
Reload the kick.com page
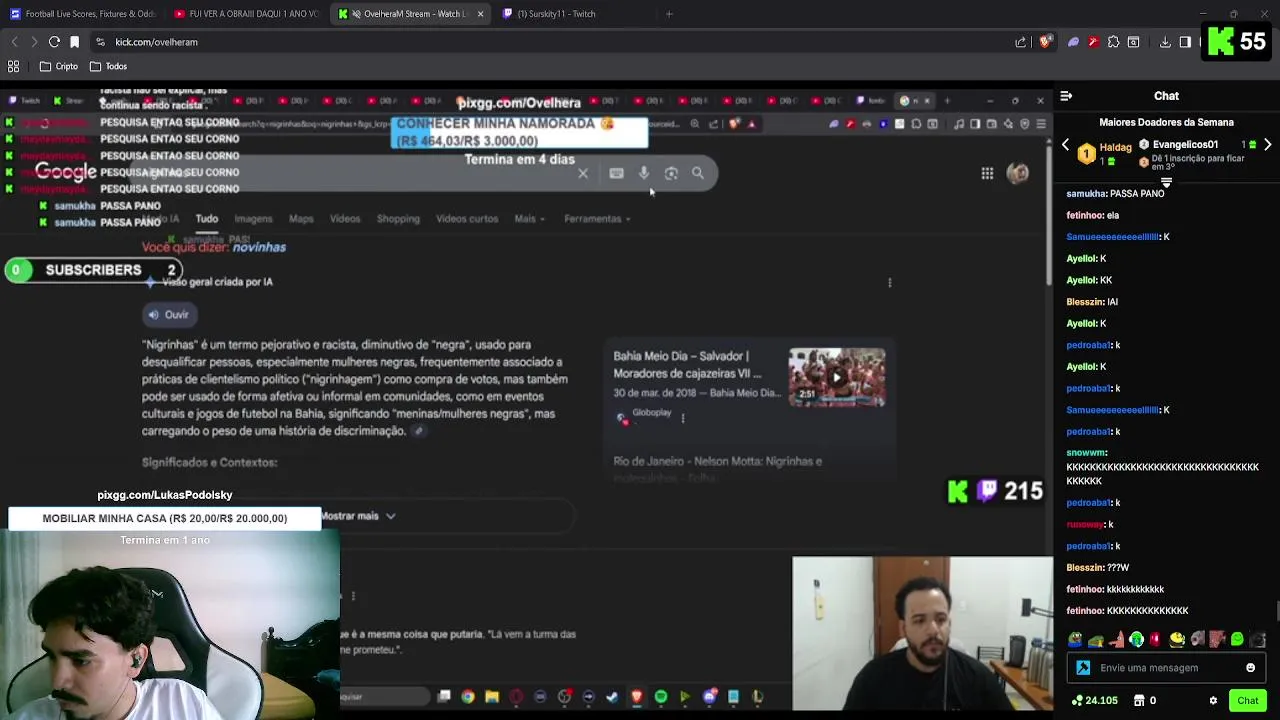point(54,42)
